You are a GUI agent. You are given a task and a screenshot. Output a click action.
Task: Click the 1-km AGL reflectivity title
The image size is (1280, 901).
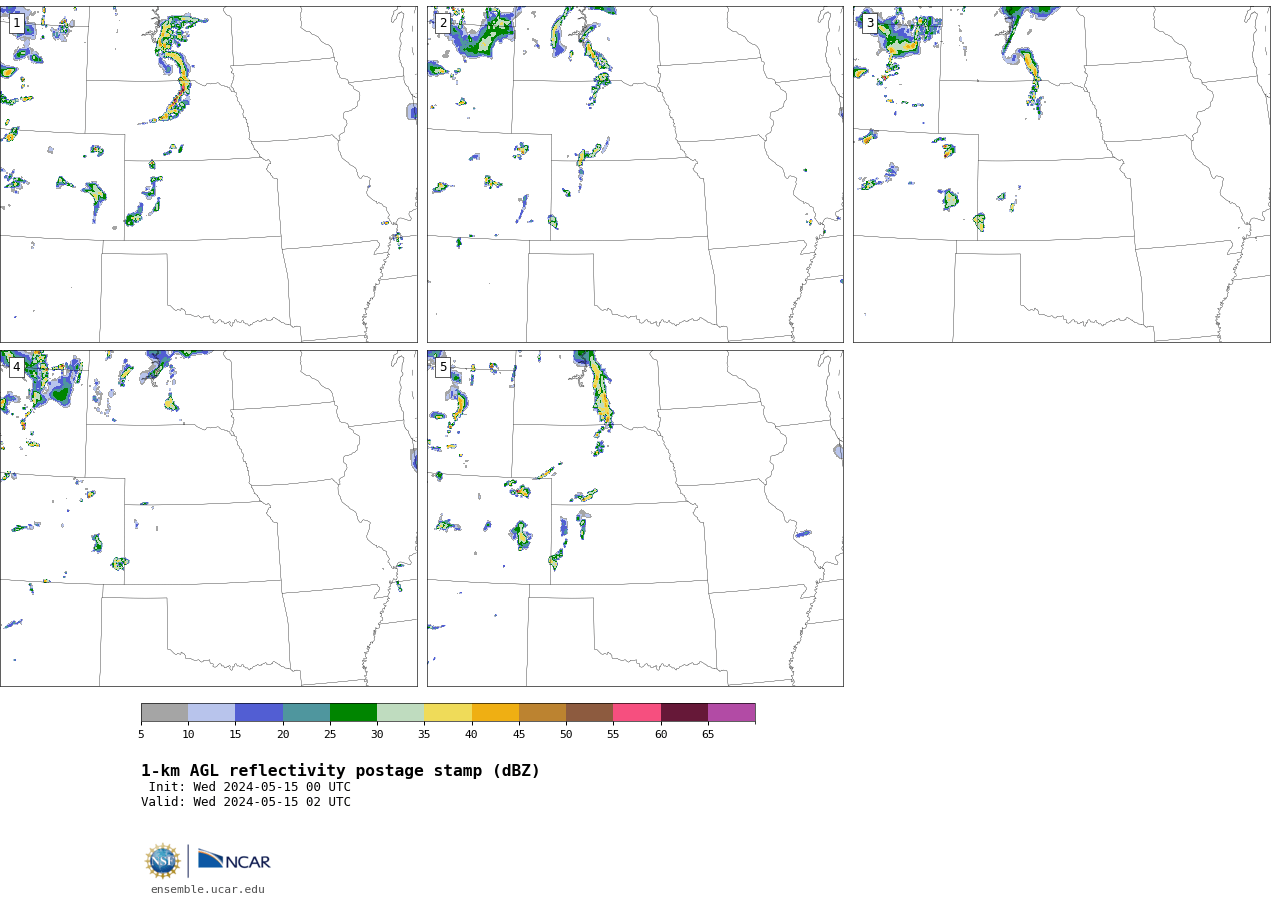pos(340,771)
